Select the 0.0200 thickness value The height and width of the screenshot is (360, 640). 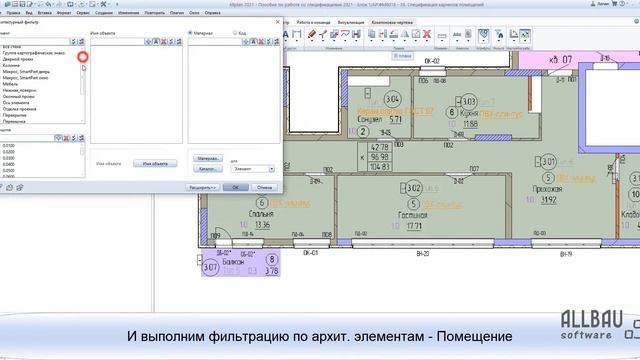pos(9,152)
